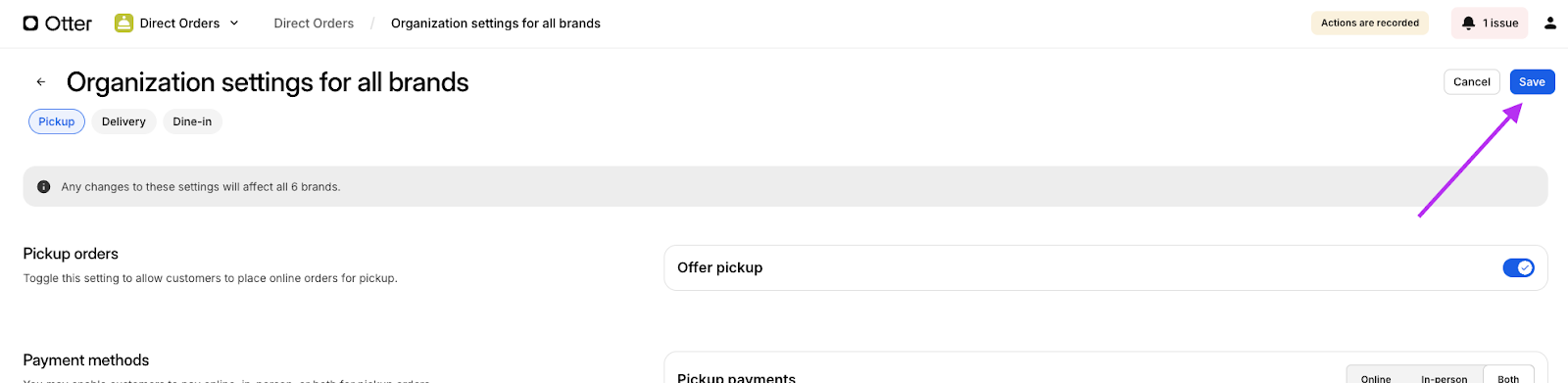
Task: Select Online for pickup payments
Action: coord(1376,378)
